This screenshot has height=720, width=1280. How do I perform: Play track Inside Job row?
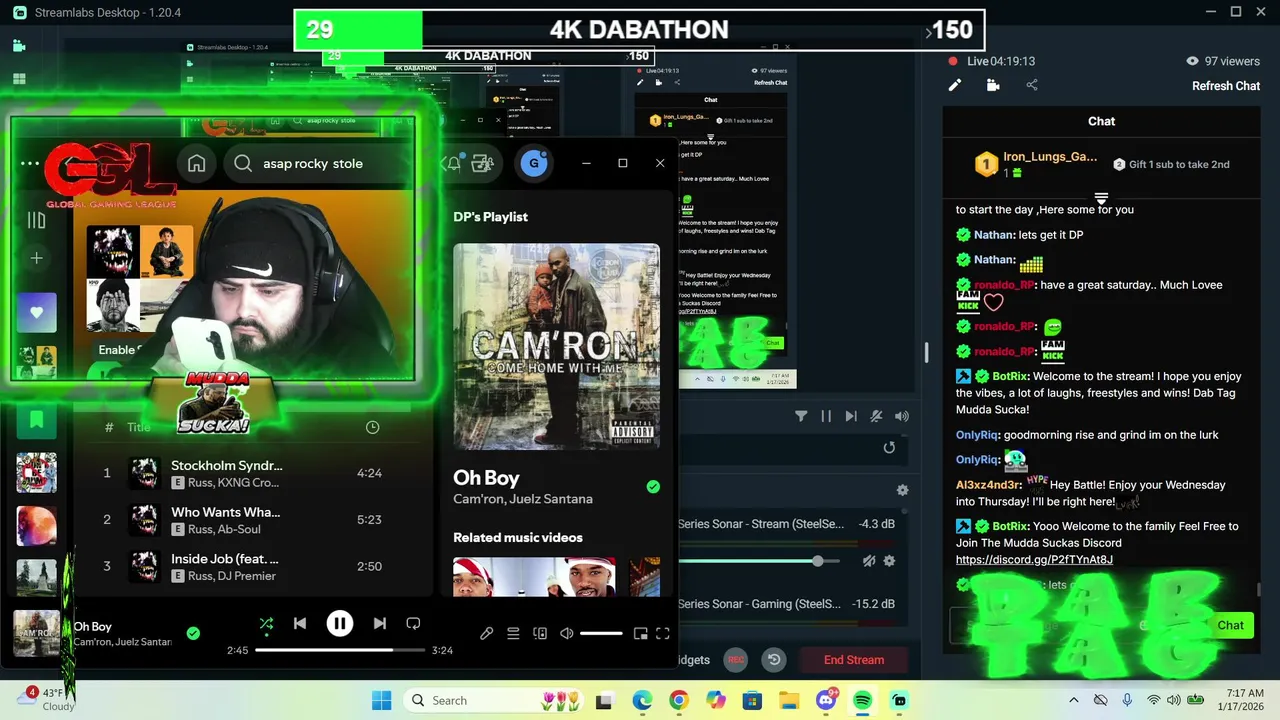coord(255,566)
